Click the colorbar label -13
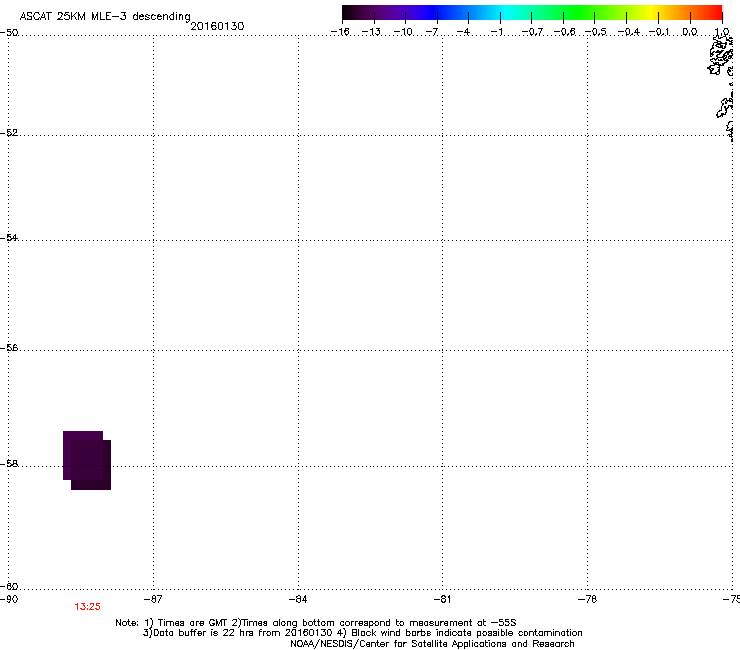The width and height of the screenshot is (740, 650). click(371, 32)
